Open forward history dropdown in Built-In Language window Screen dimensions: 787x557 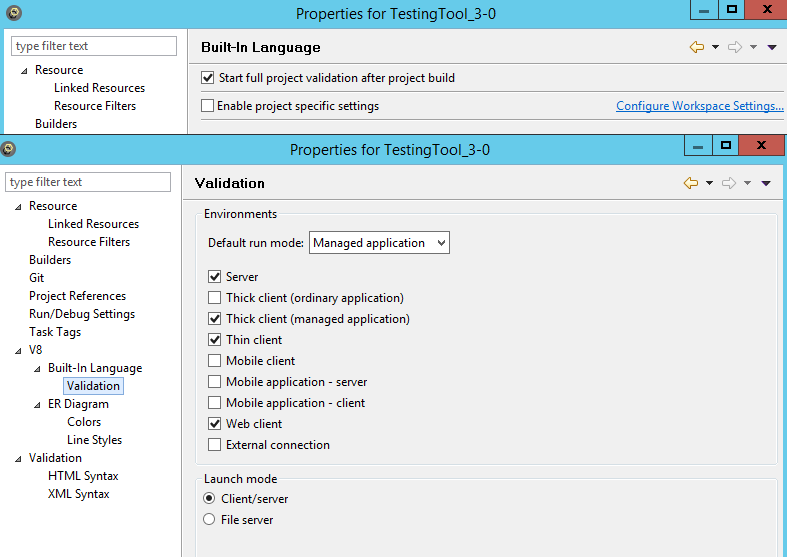tap(753, 47)
